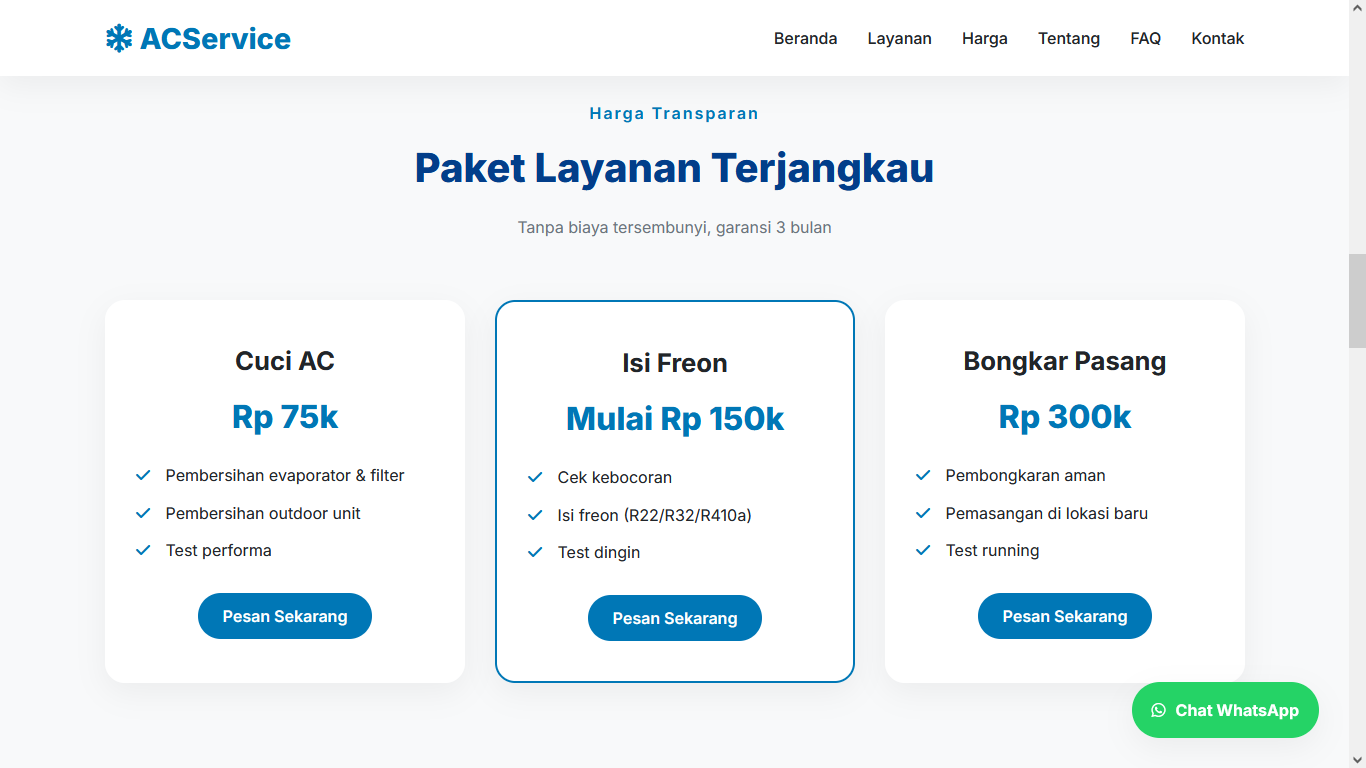This screenshot has width=1366, height=768.
Task: Click checkmark next to Test dingin
Action: point(535,552)
